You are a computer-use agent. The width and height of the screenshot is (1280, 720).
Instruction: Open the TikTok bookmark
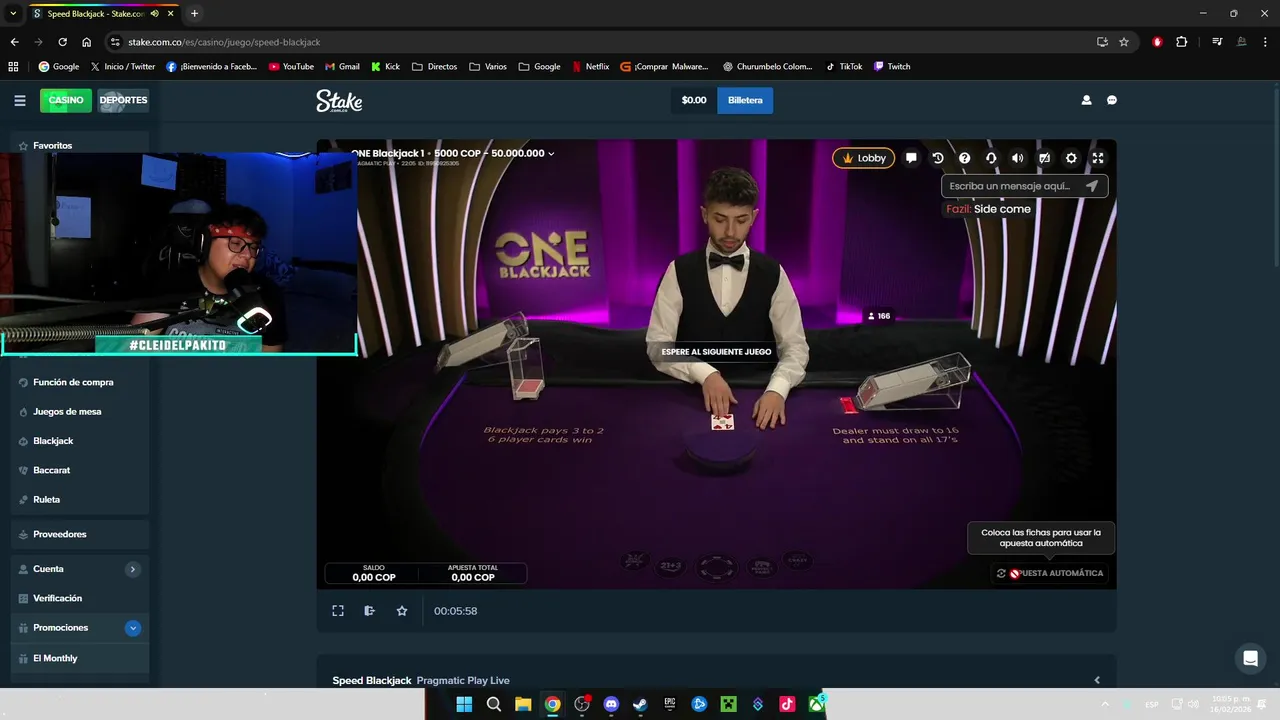(844, 66)
